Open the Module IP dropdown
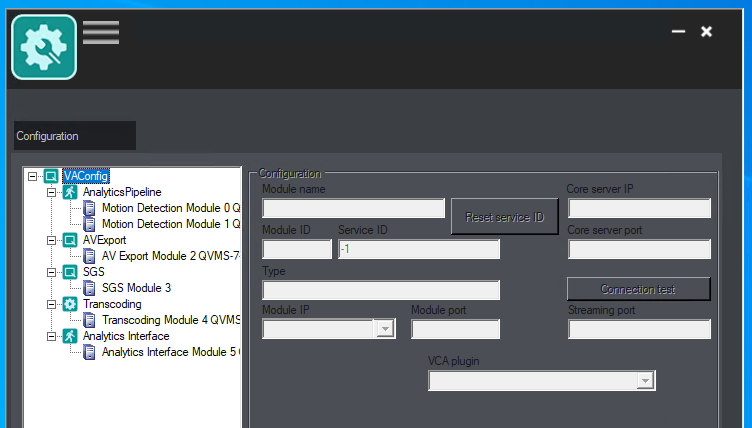The height and width of the screenshot is (428, 752). point(385,329)
